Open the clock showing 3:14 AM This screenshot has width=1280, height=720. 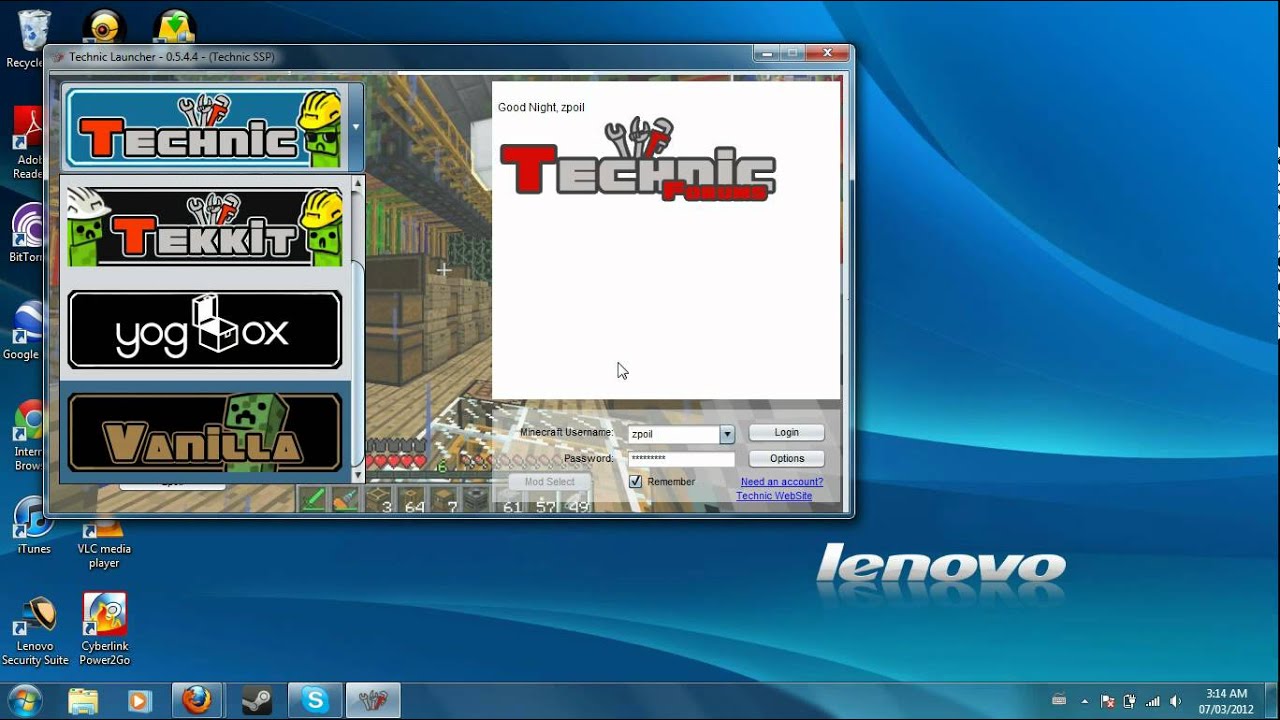point(1226,701)
